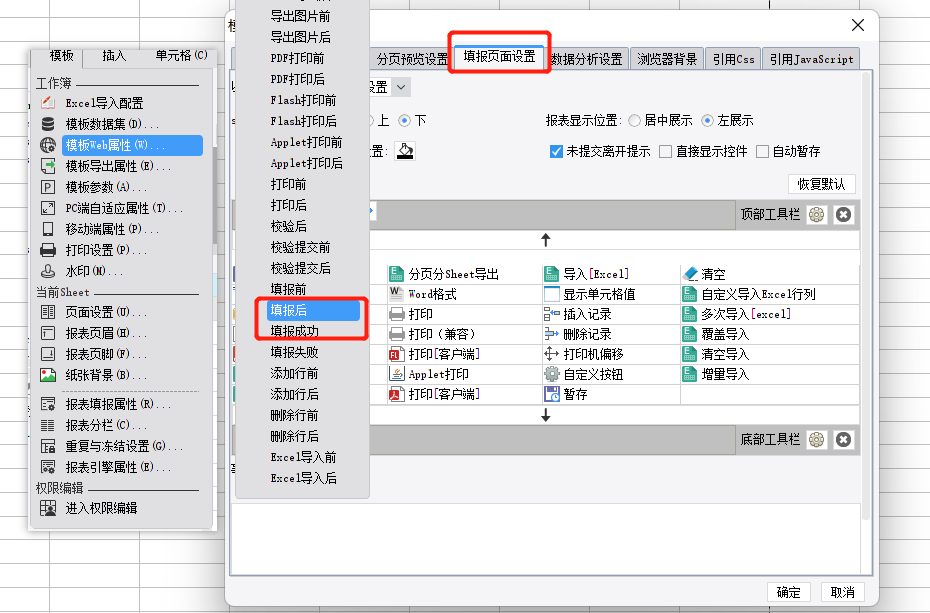
Task: Uncheck 未提交离开提示 checkbox
Action: pos(556,152)
